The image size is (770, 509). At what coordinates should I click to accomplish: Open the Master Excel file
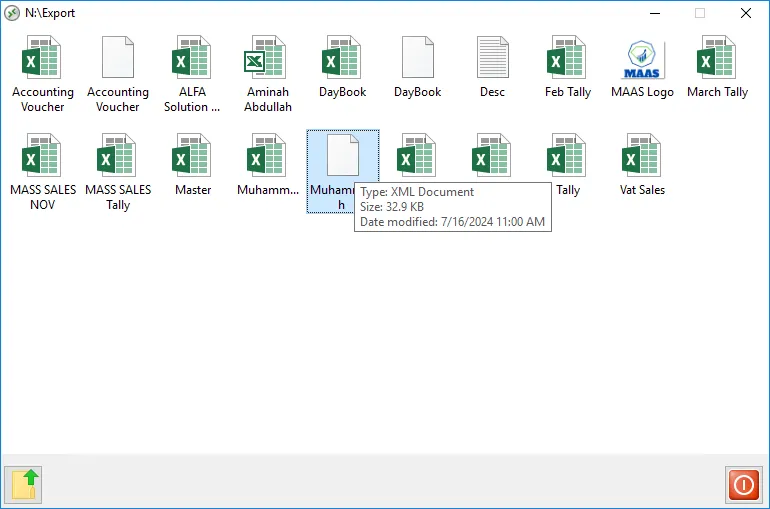coord(192,156)
